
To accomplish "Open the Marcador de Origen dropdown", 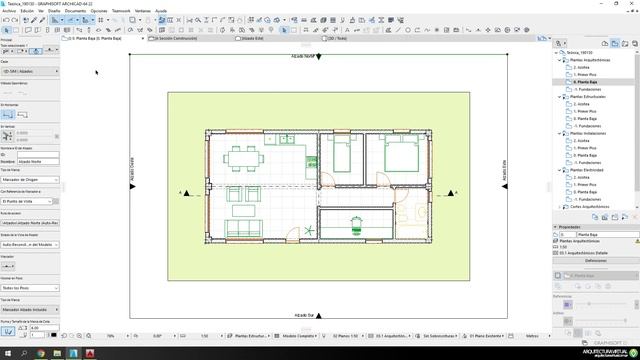I will tap(30, 180).
